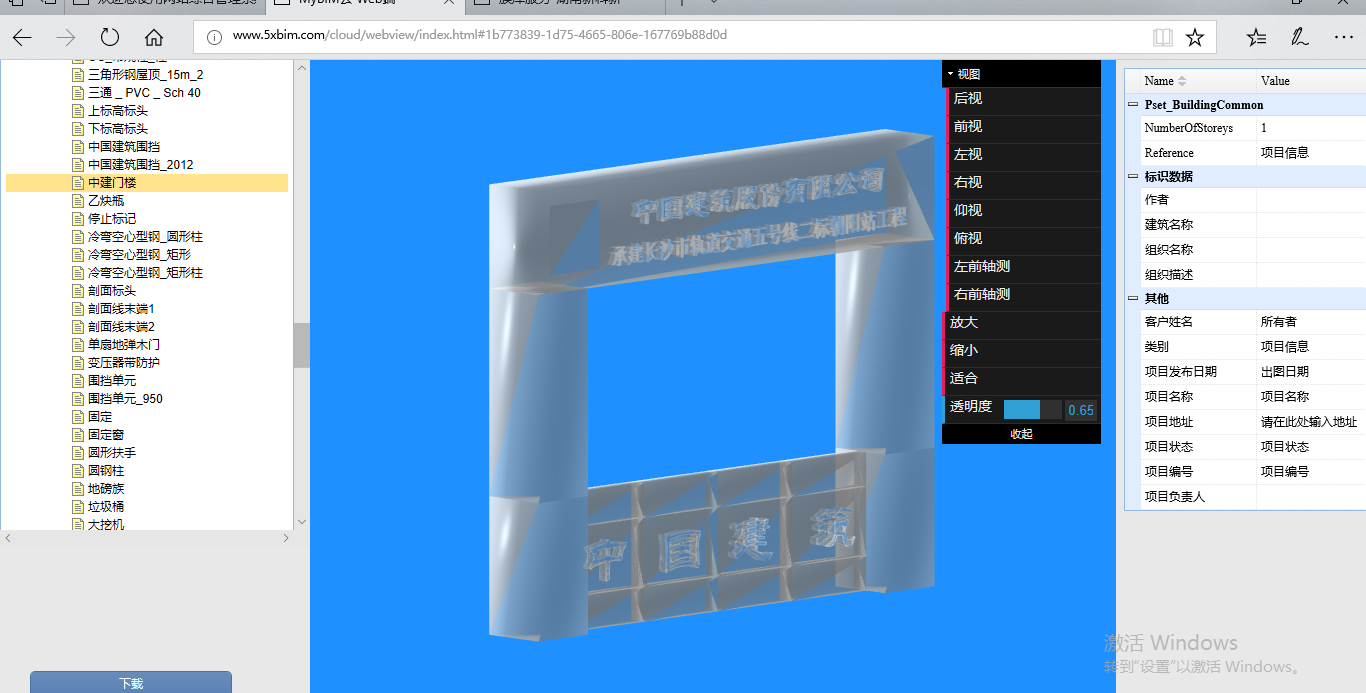Switch to 右视 right view
The width and height of the screenshot is (1366, 693).
point(1022,183)
